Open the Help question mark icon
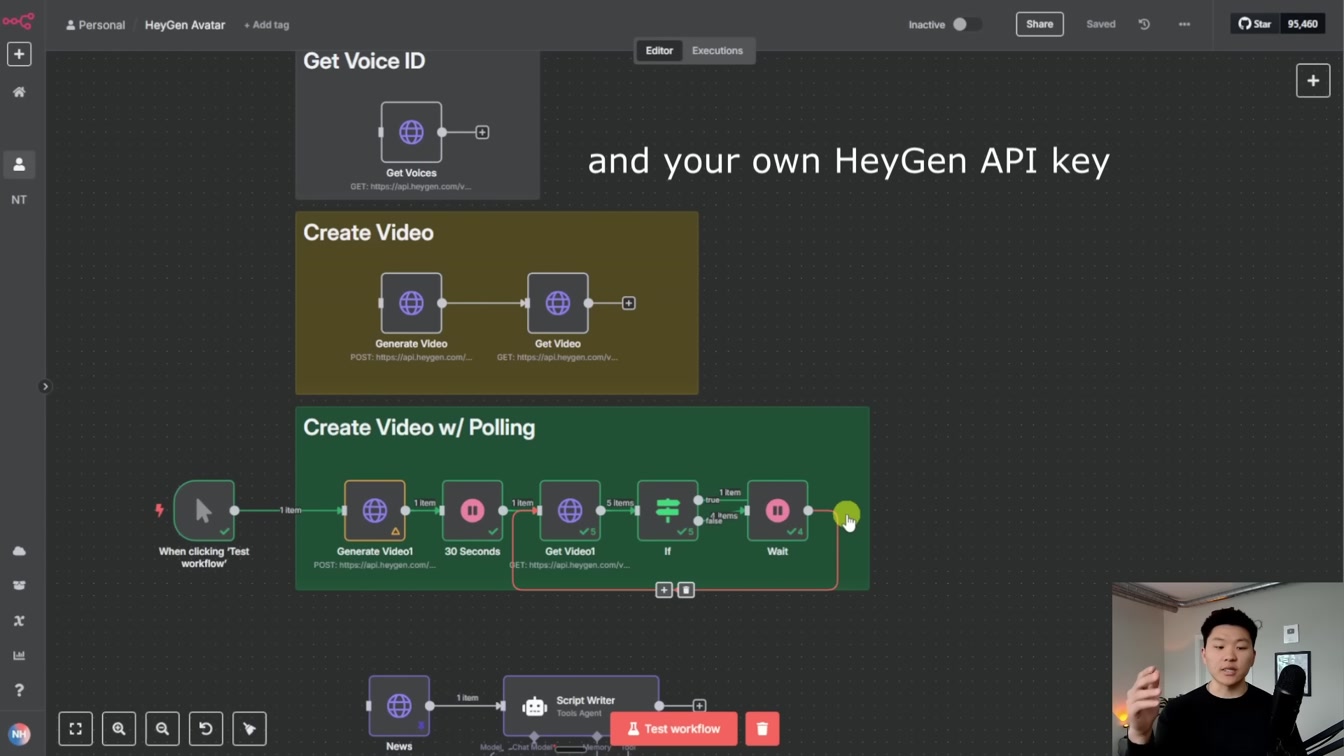 [19, 690]
